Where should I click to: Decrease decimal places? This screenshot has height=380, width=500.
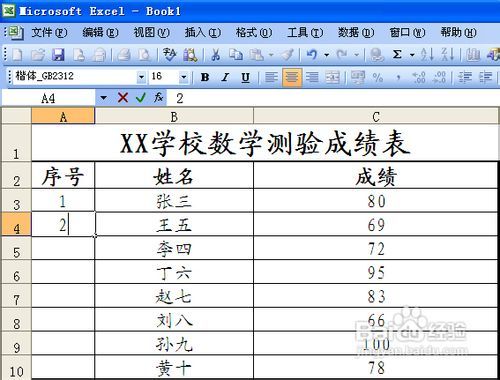coord(439,78)
